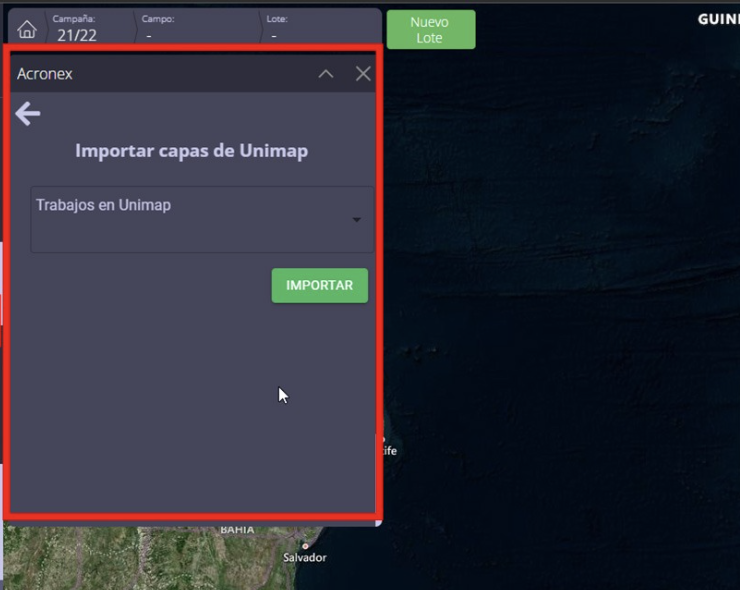The image size is (740, 590).
Task: Click the Salvador city label on map
Action: point(304,557)
